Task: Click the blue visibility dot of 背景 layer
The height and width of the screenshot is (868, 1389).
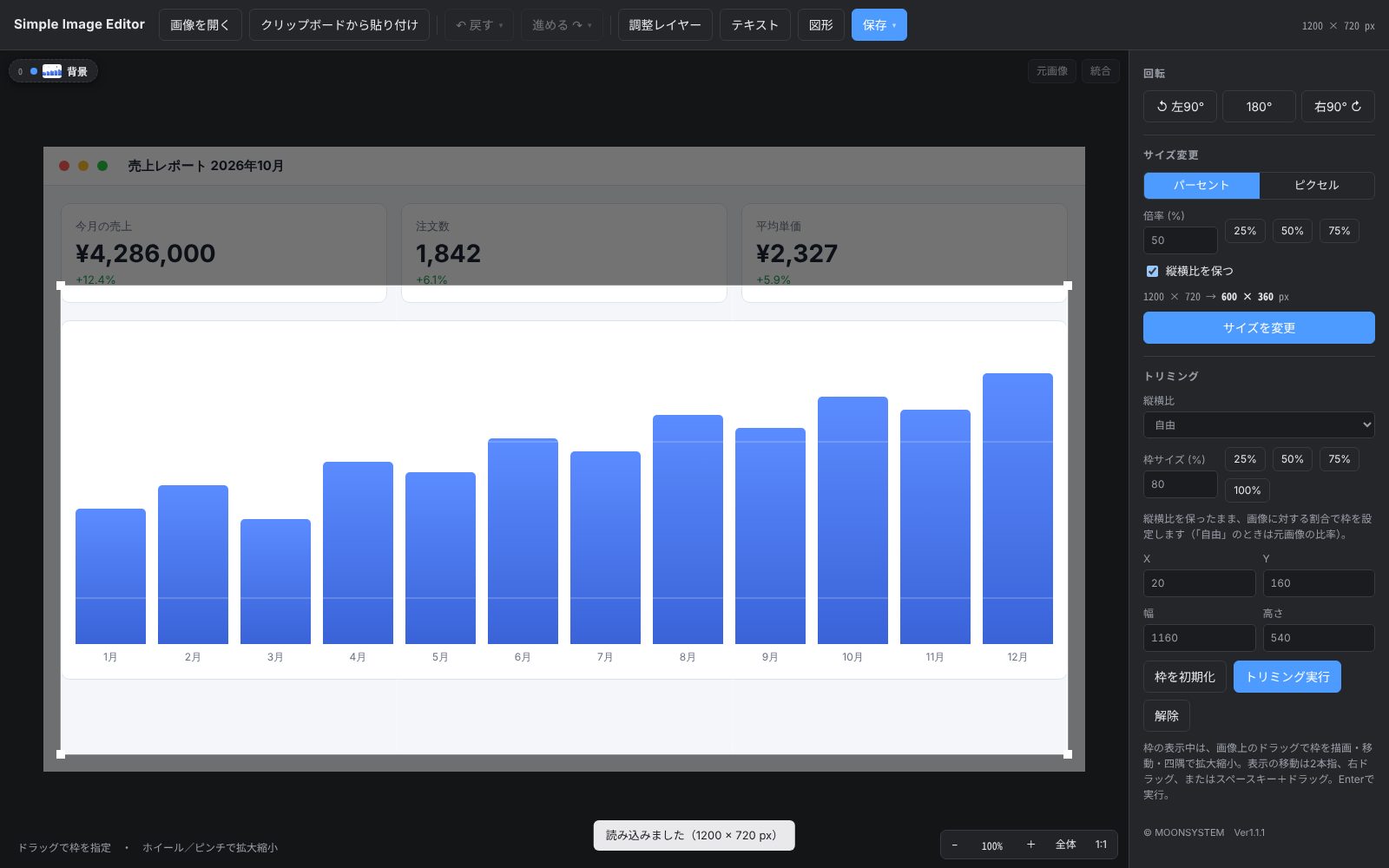Action: (x=34, y=71)
